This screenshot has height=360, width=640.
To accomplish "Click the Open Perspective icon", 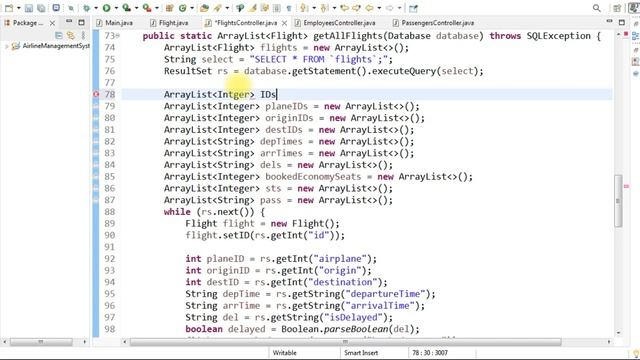I will [x=617, y=8].
